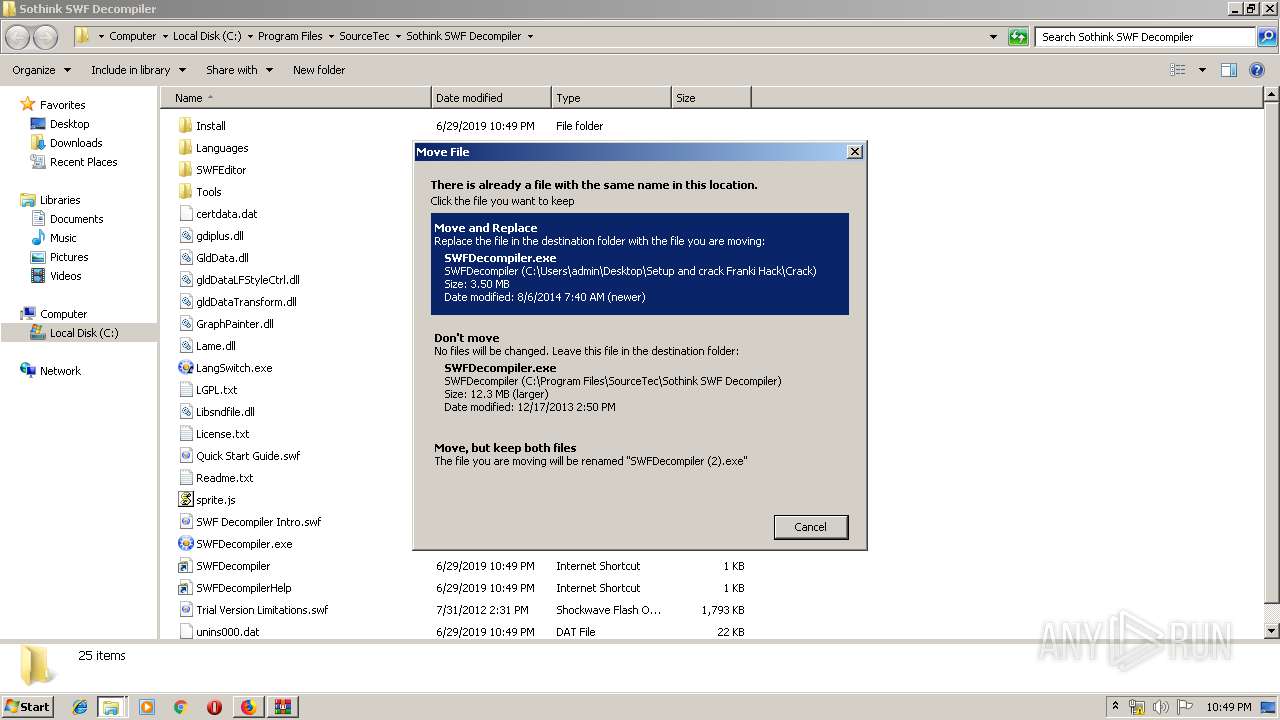The width and height of the screenshot is (1280, 720).
Task: Select the sprite.js script icon
Action: (x=185, y=500)
